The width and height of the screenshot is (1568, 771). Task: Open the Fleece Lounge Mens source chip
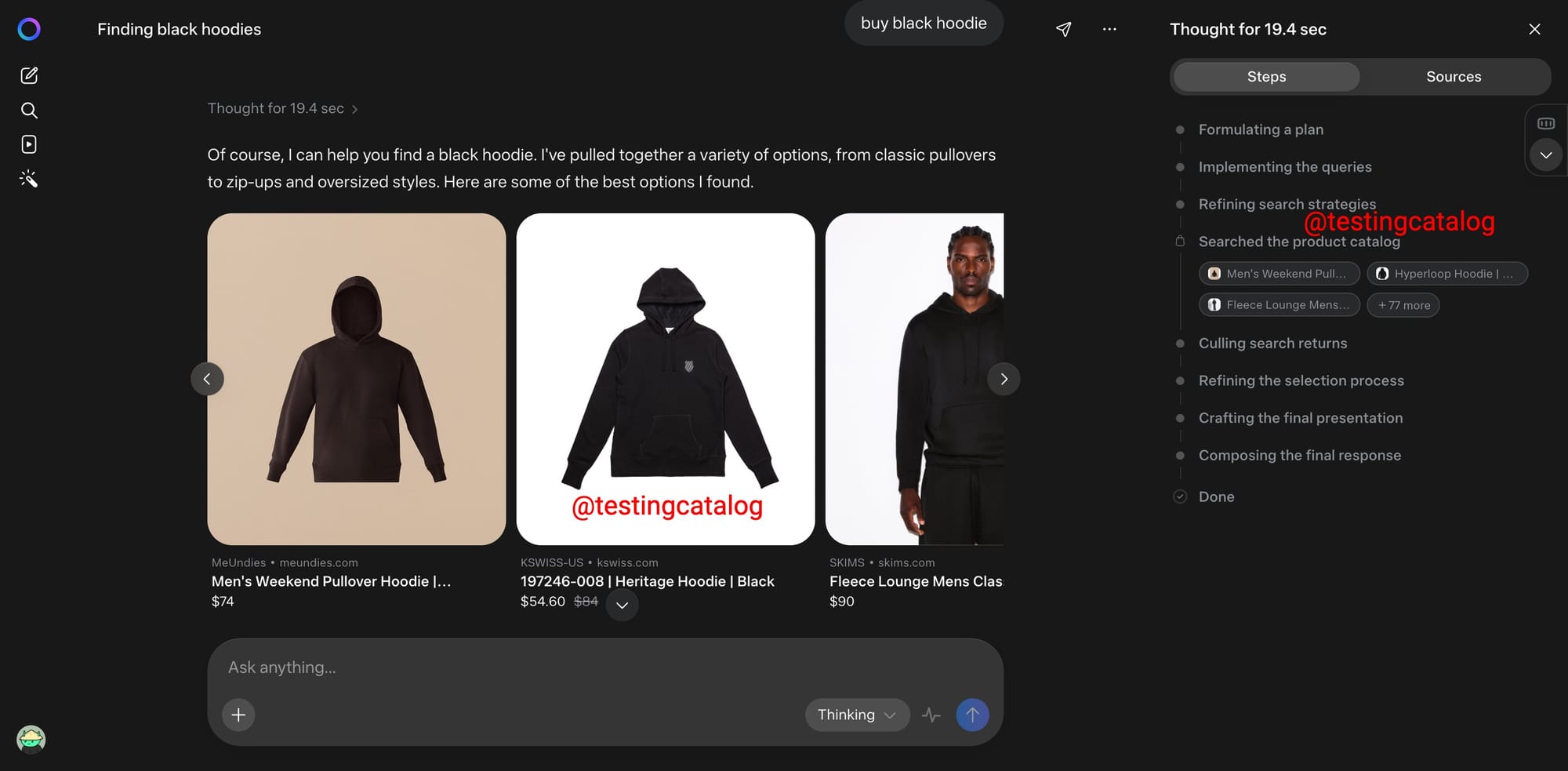1279,304
